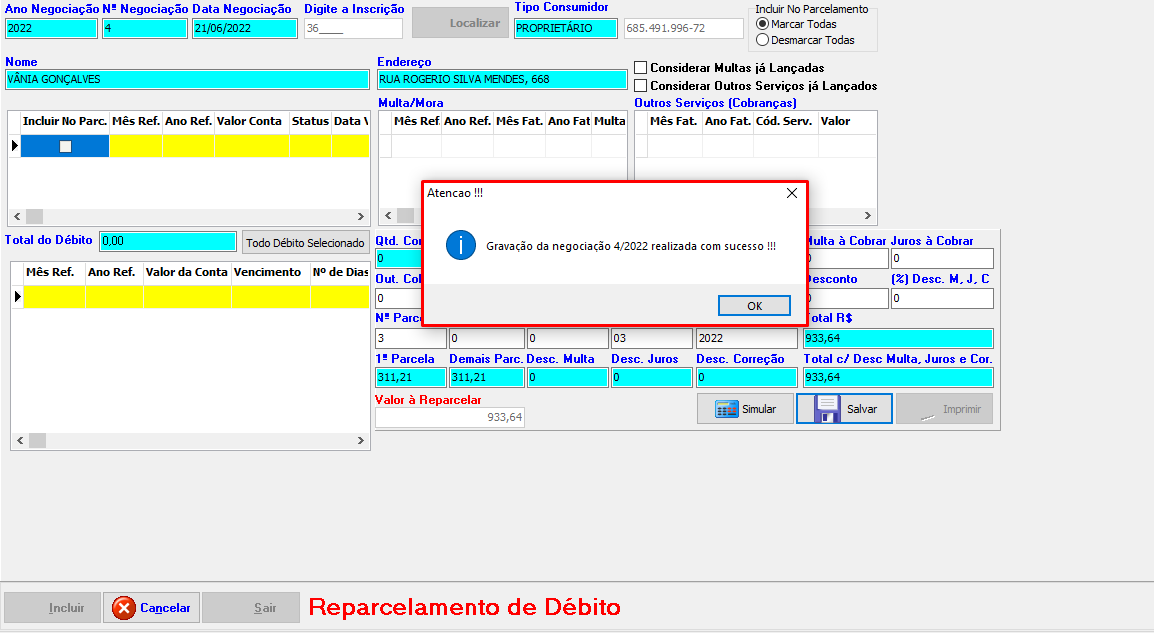Tick the Incluir No Parc. row checkbox

click(x=65, y=146)
